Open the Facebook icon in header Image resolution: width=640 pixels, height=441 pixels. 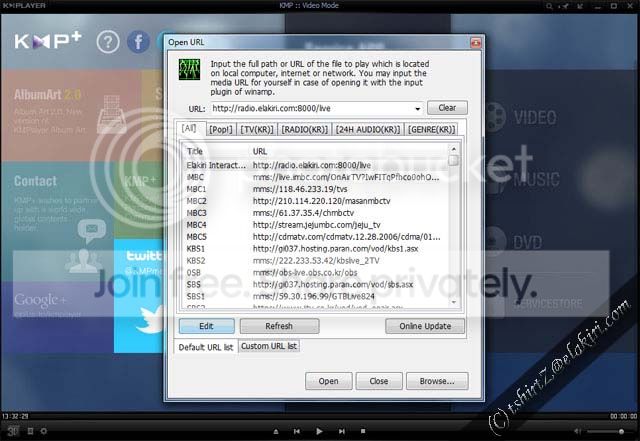click(138, 42)
